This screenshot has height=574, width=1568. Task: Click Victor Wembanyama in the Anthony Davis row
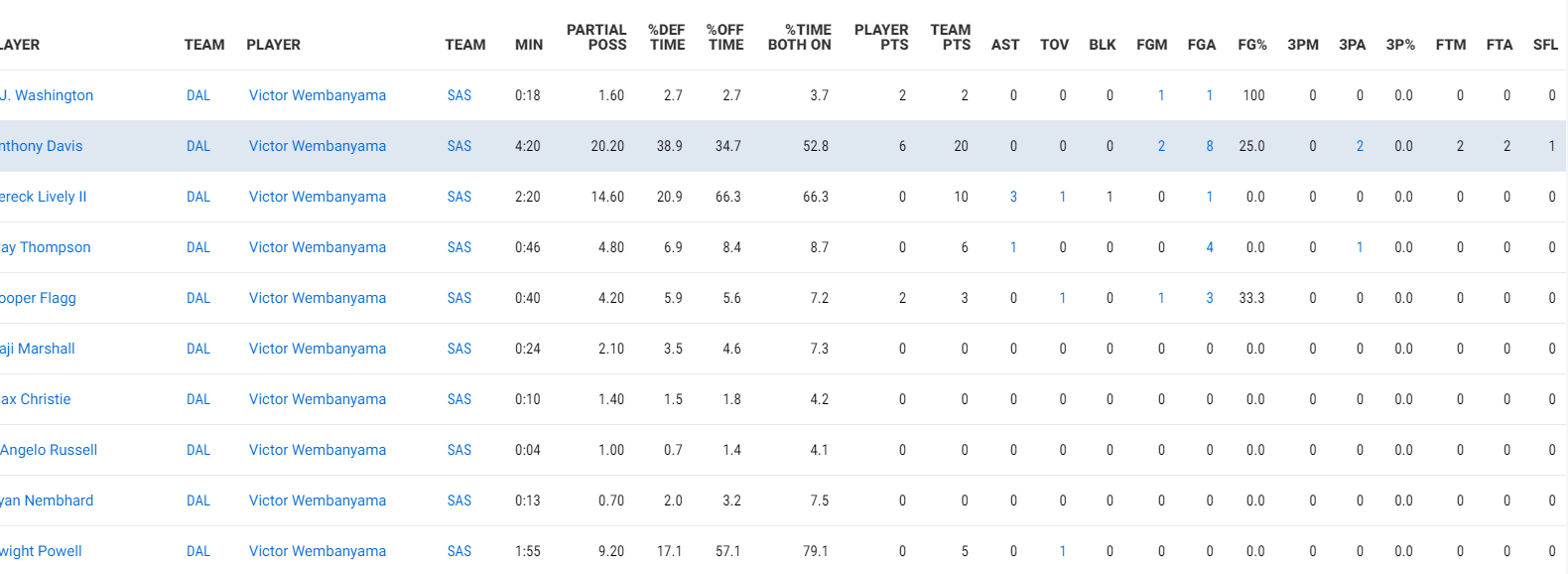coord(318,146)
